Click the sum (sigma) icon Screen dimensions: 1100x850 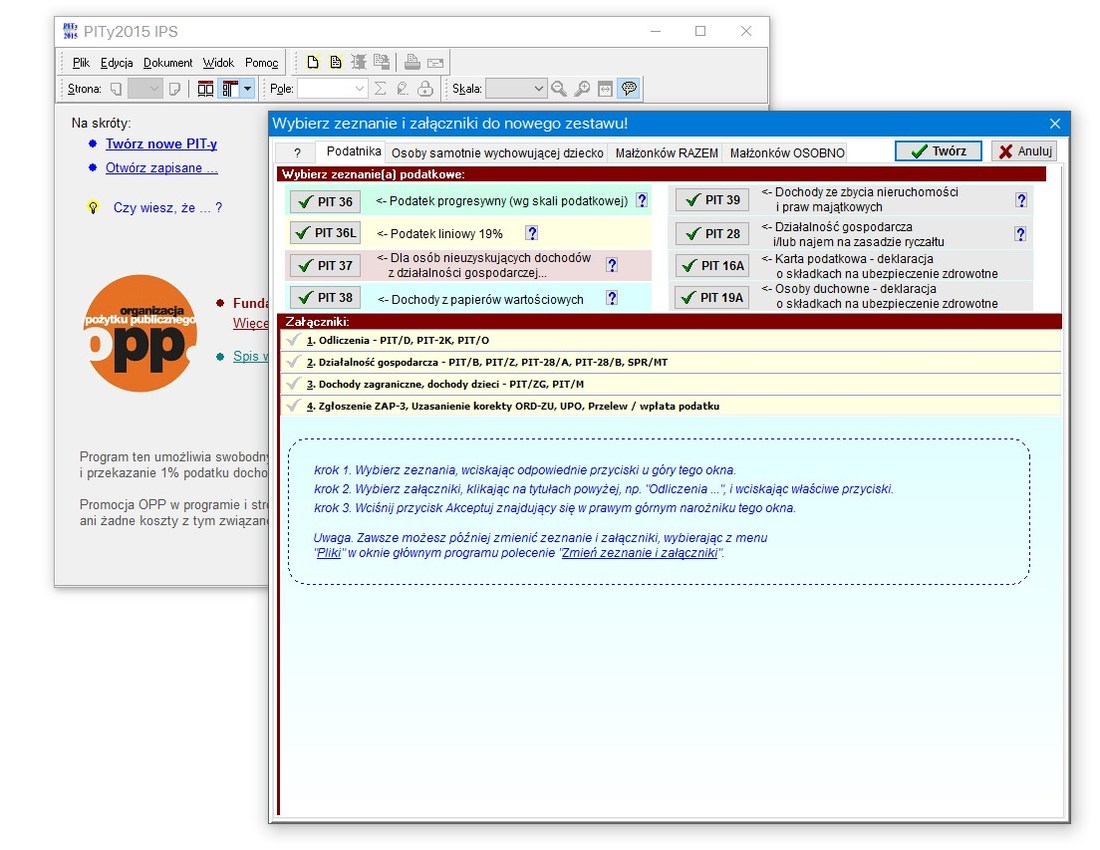click(x=380, y=89)
